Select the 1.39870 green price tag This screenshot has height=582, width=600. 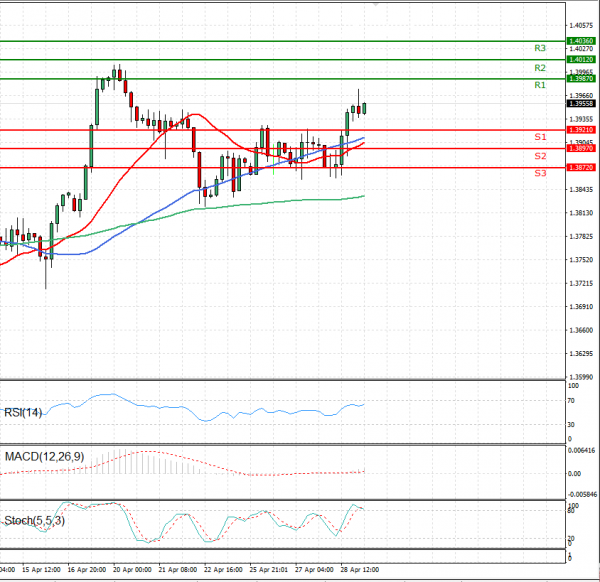581,78
